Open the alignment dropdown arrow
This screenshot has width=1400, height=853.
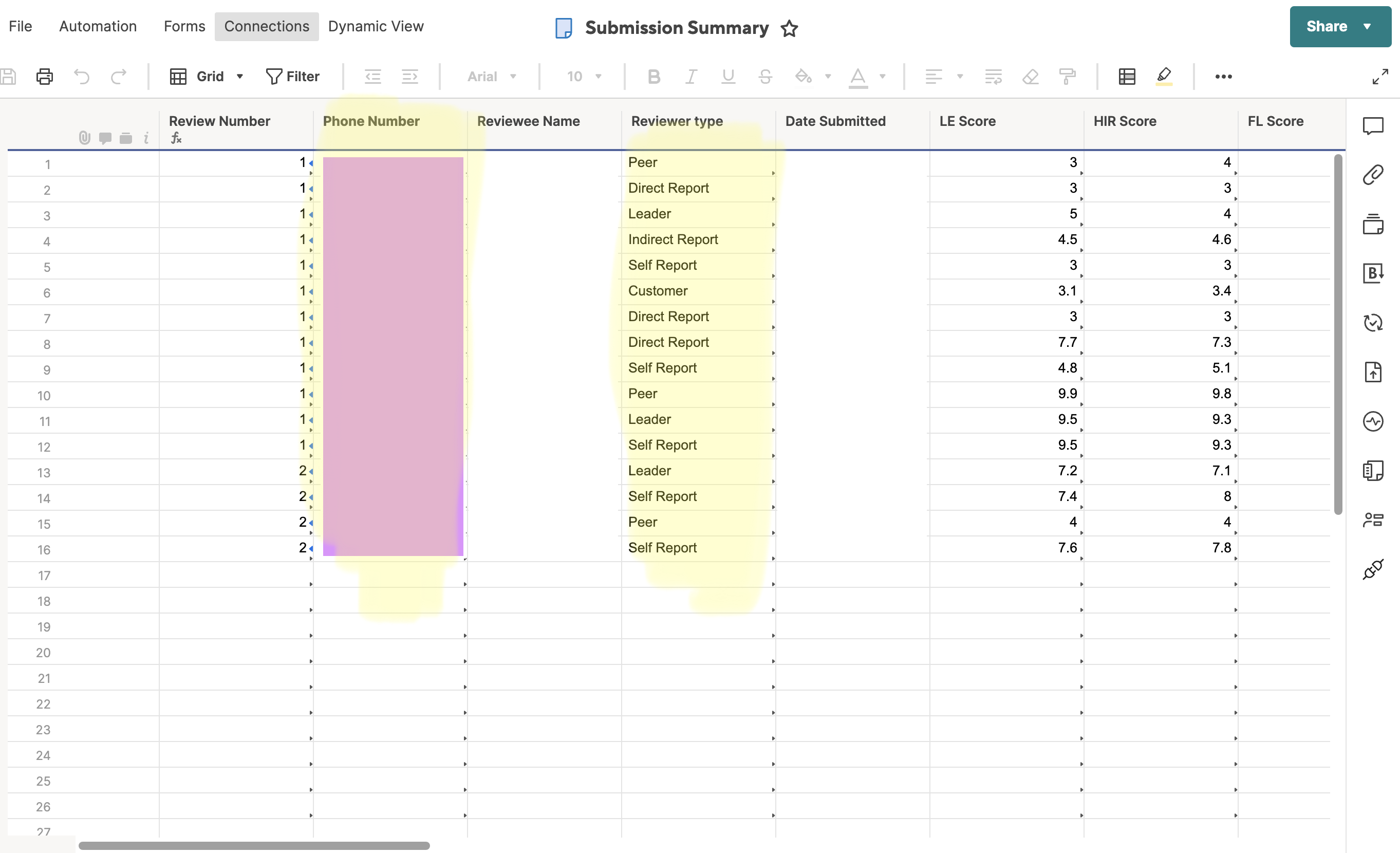[x=960, y=76]
